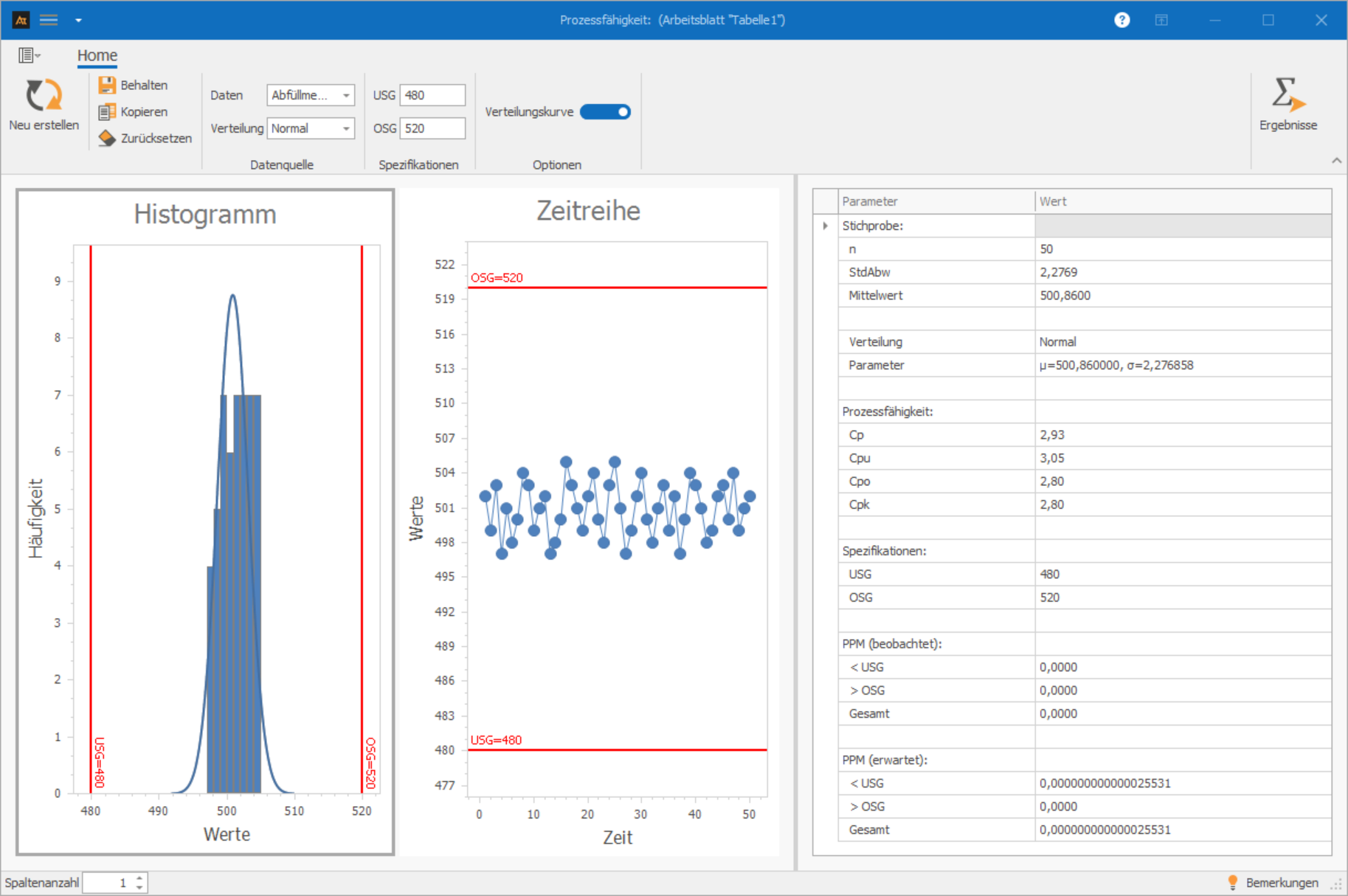Click the Behalten save icon
This screenshot has height=896, width=1348.
[107, 86]
